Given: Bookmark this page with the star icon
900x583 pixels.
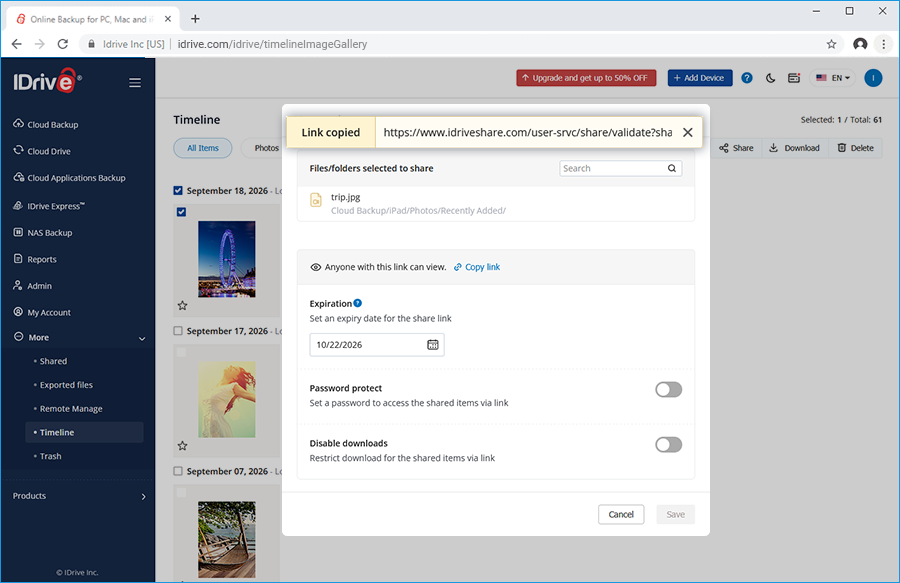Looking at the screenshot, I should click(831, 44).
